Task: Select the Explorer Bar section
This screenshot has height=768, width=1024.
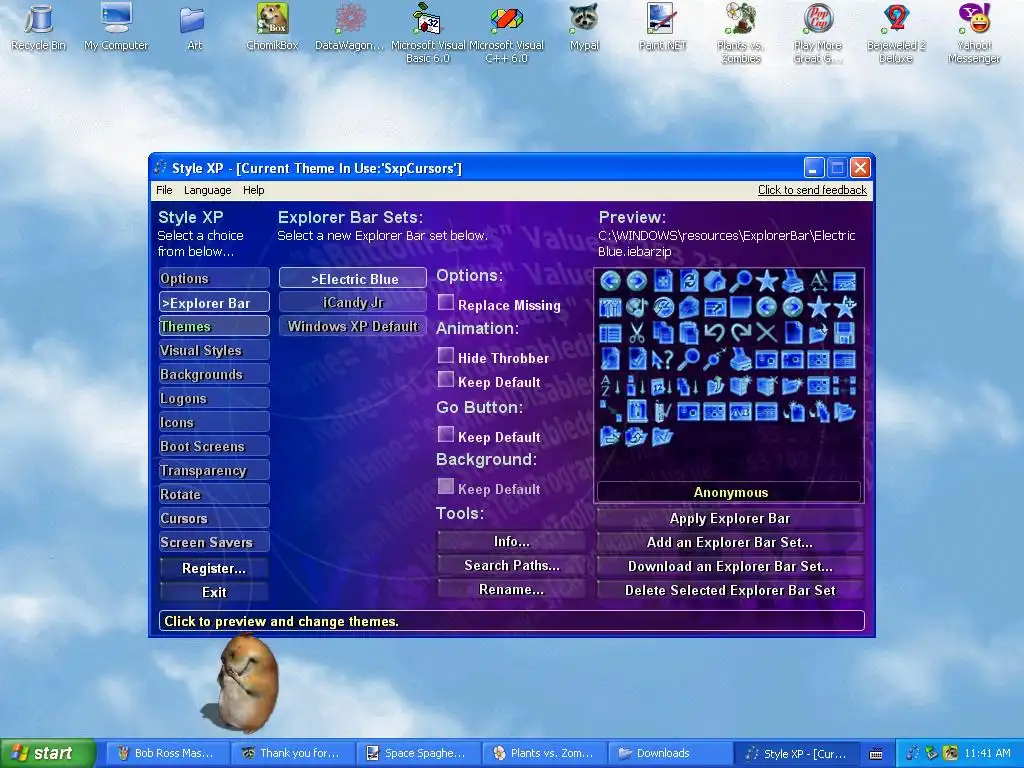Action: pyautogui.click(x=214, y=302)
